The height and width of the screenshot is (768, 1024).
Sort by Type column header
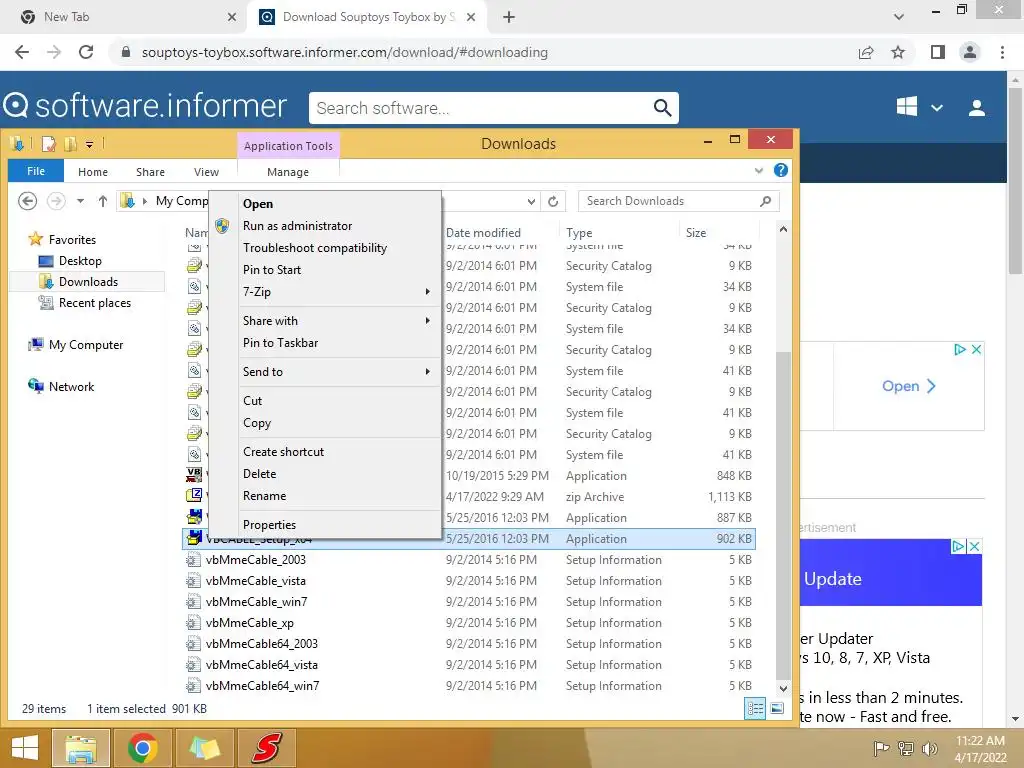coord(579,232)
